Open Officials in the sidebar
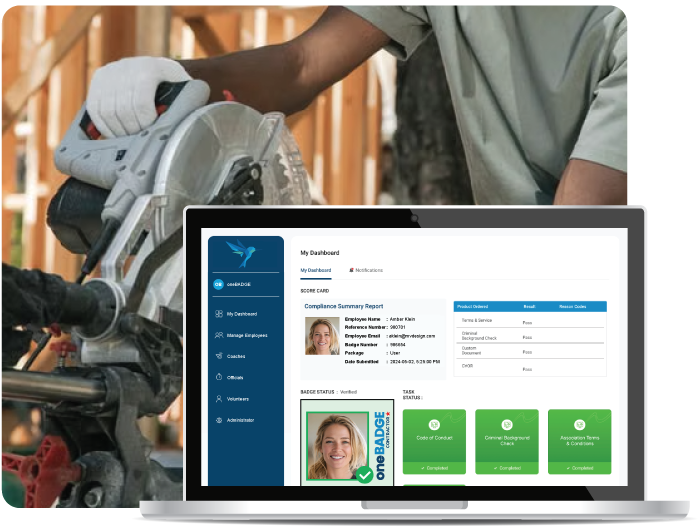 (229, 377)
